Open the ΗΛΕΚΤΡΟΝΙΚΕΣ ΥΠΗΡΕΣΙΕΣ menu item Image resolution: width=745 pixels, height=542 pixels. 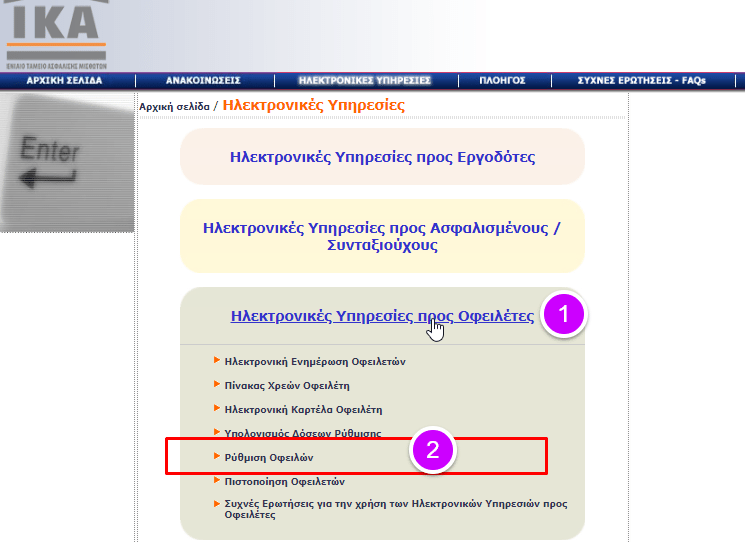pyautogui.click(x=365, y=81)
